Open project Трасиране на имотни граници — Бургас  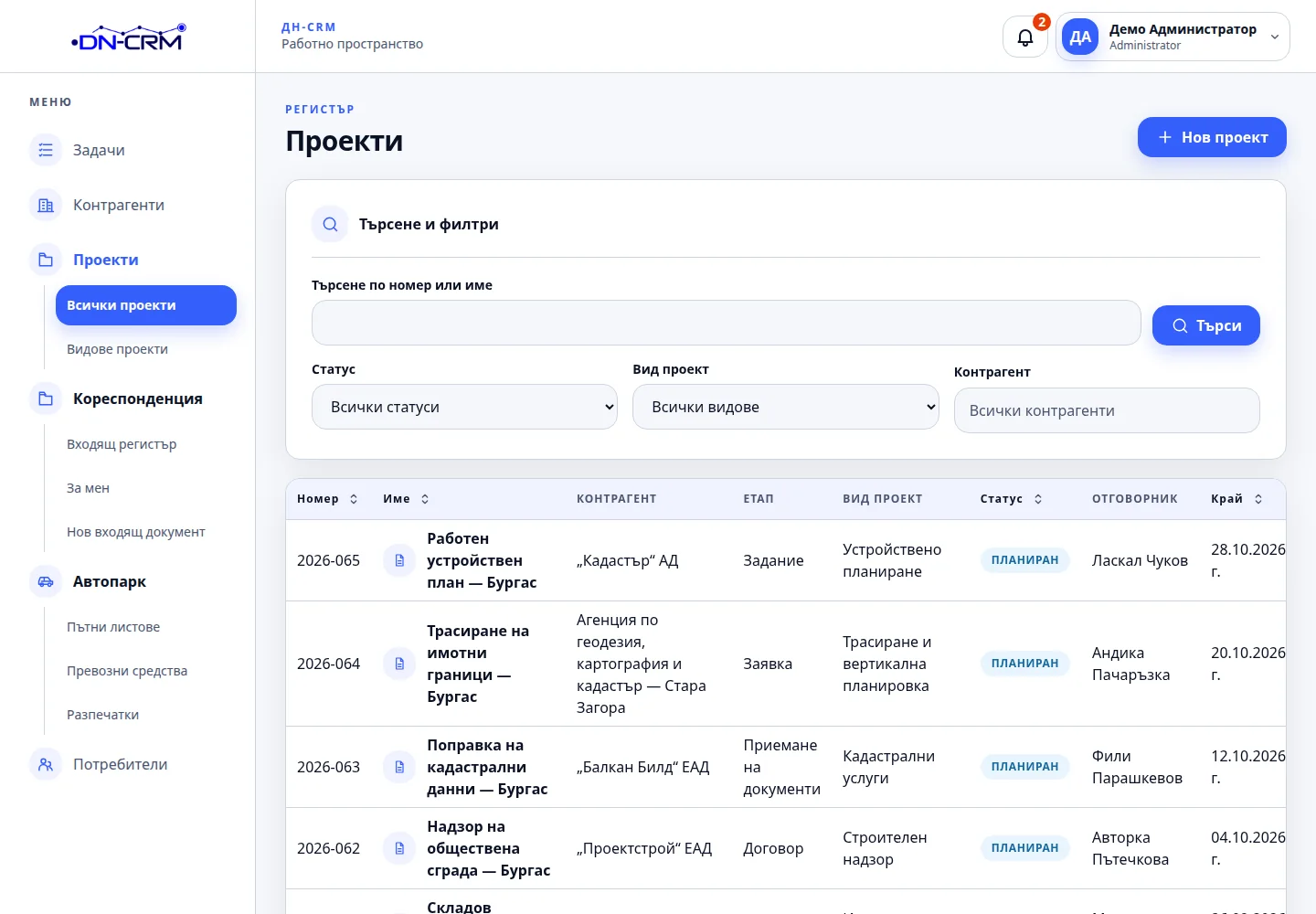pyautogui.click(x=478, y=664)
